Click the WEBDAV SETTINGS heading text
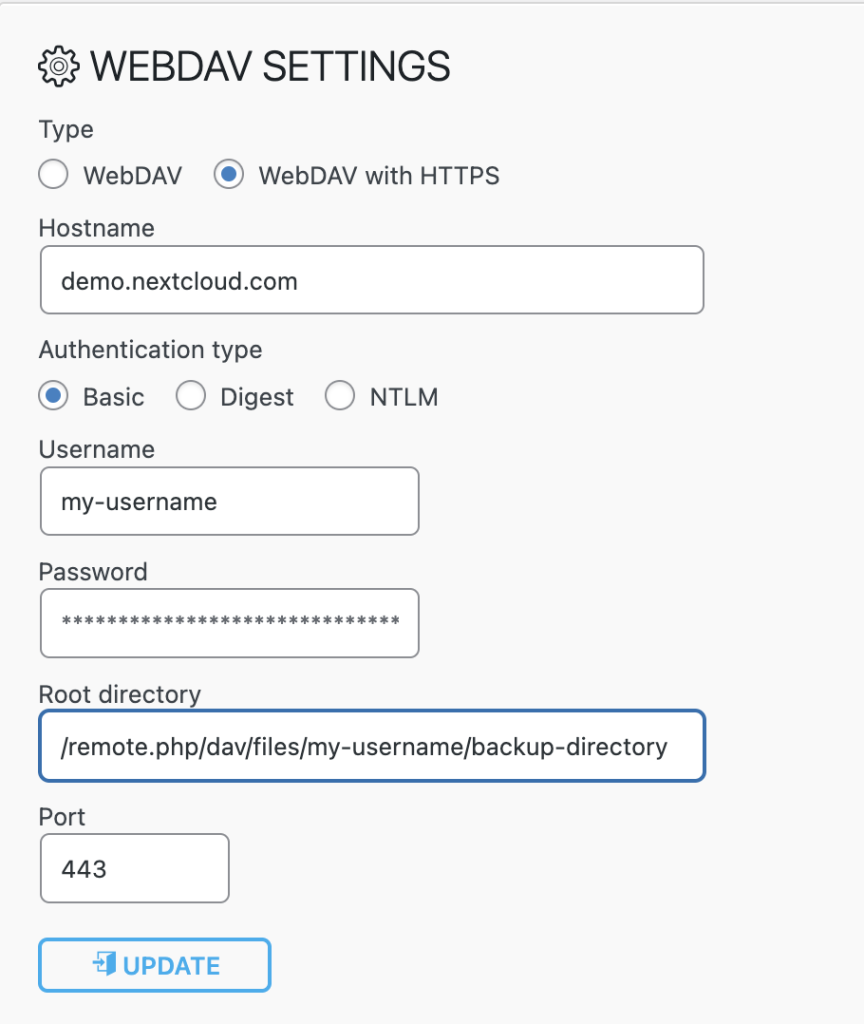Image resolution: width=864 pixels, height=1024 pixels. (270, 67)
